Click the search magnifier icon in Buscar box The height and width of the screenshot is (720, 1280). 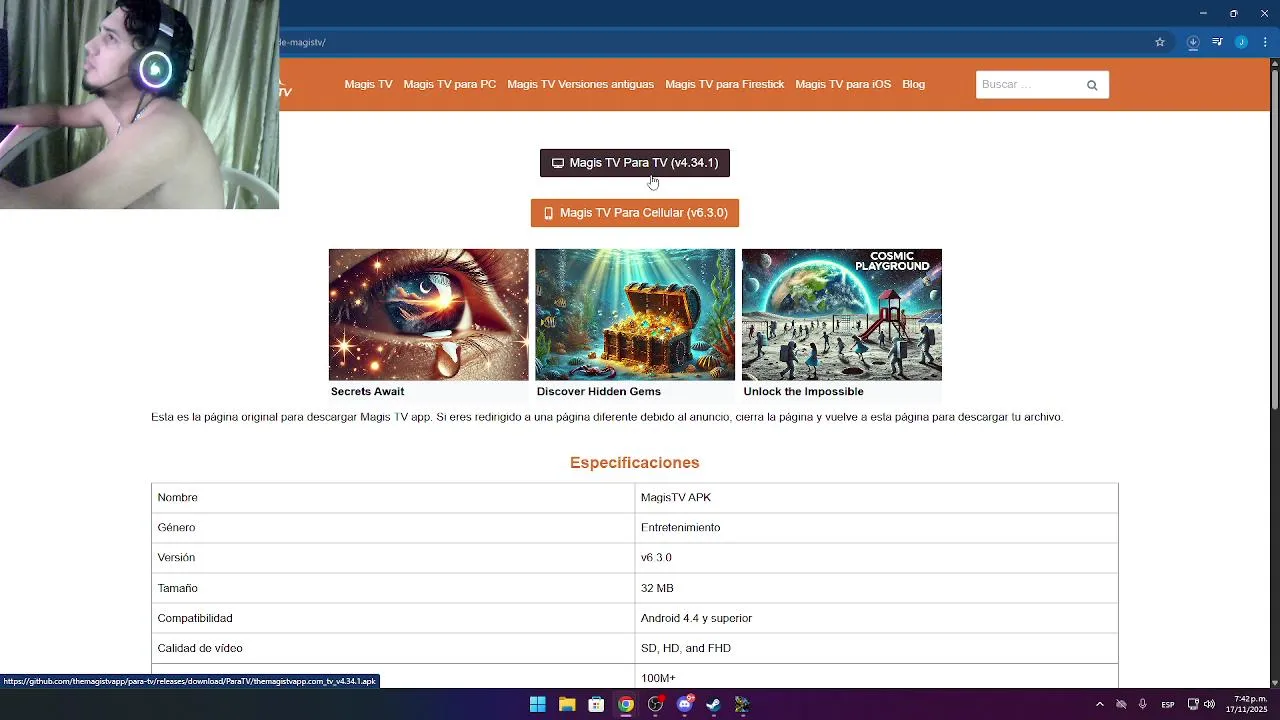point(1092,85)
